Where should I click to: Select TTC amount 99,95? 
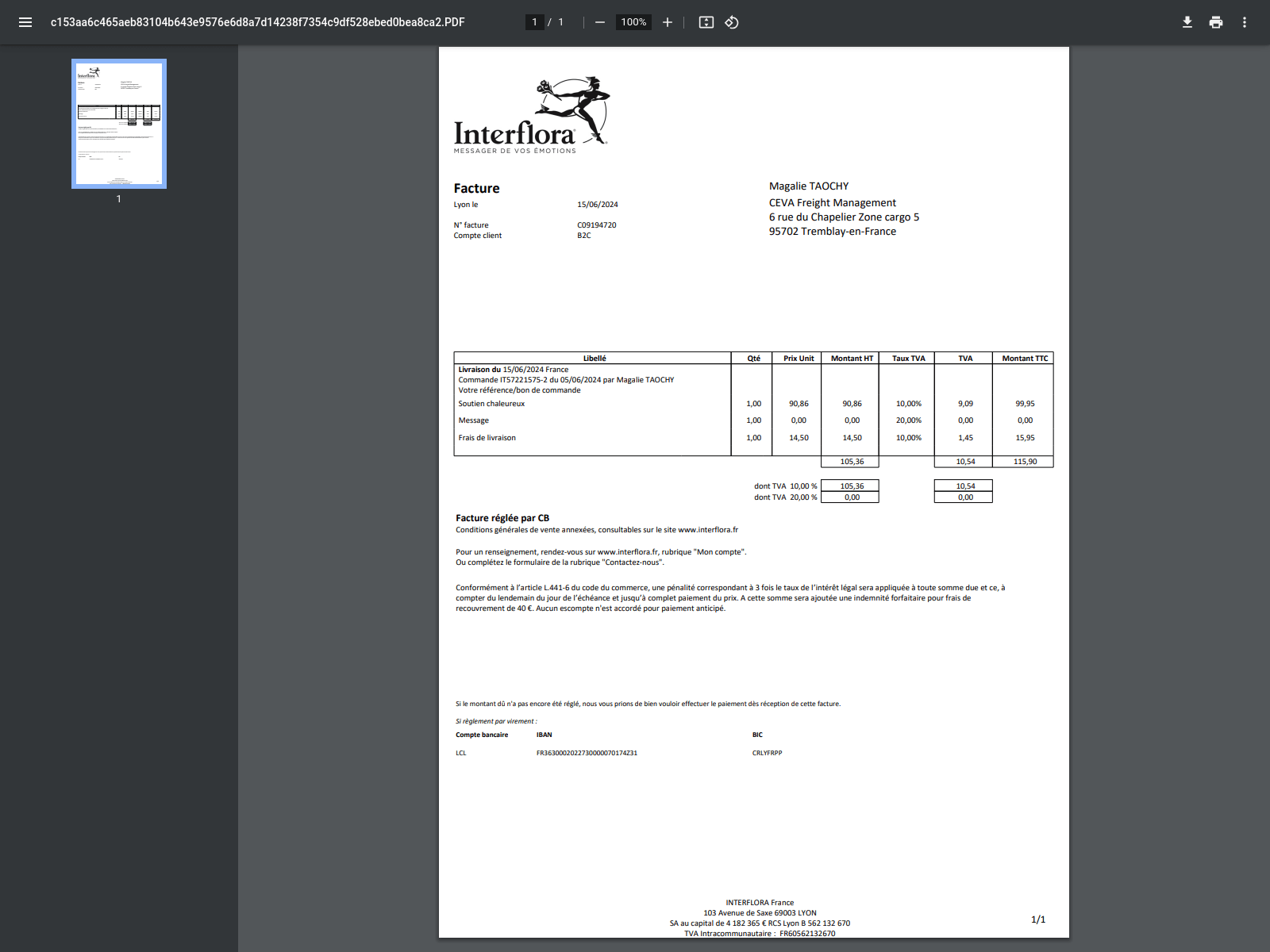tap(1025, 404)
